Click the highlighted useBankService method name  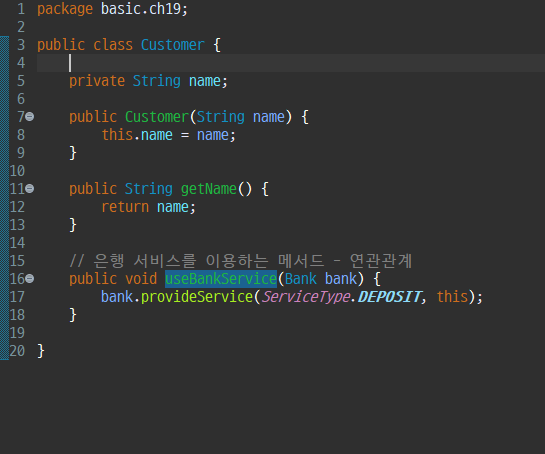(x=221, y=279)
